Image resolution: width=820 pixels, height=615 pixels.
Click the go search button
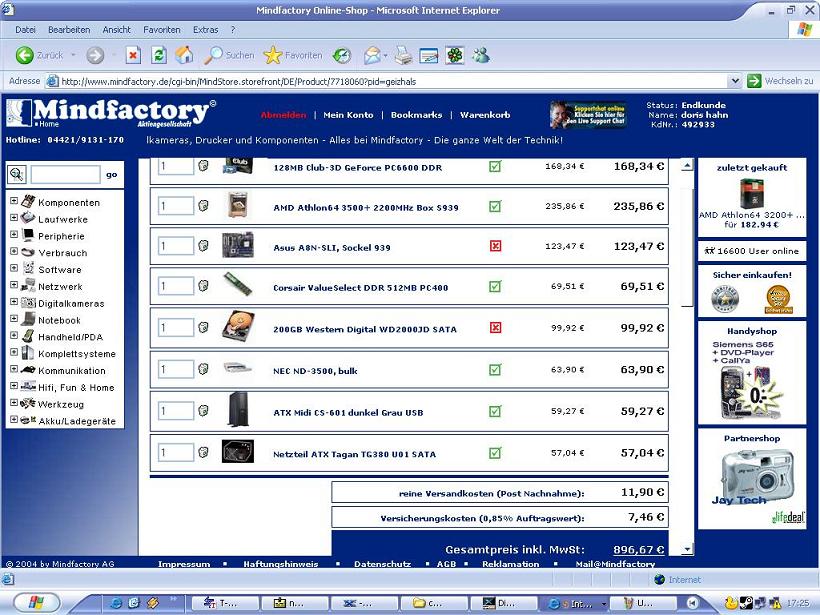point(112,175)
